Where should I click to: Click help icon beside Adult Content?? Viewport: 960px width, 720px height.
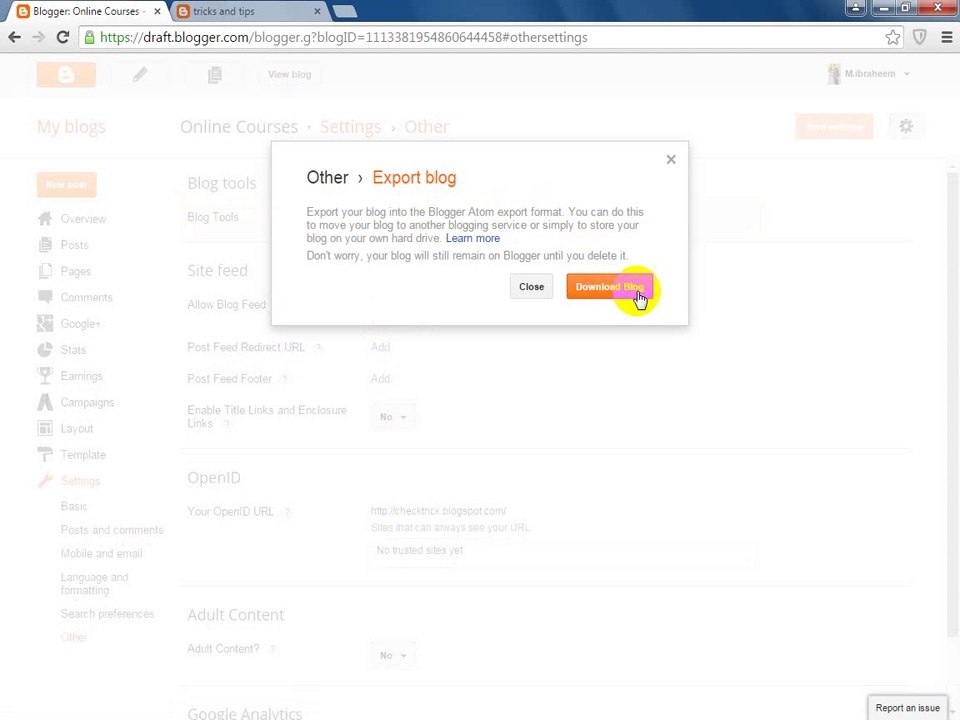pos(273,649)
